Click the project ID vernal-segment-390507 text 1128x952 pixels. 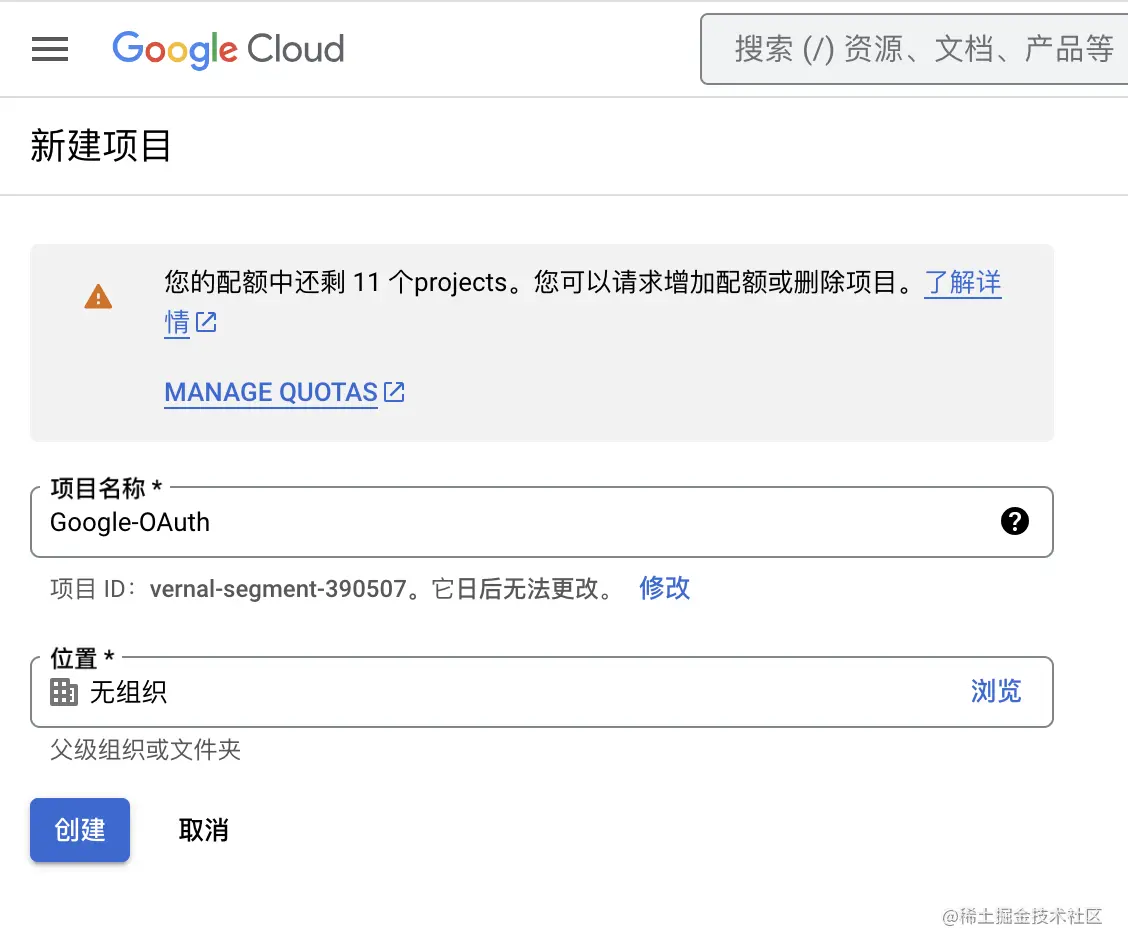278,589
